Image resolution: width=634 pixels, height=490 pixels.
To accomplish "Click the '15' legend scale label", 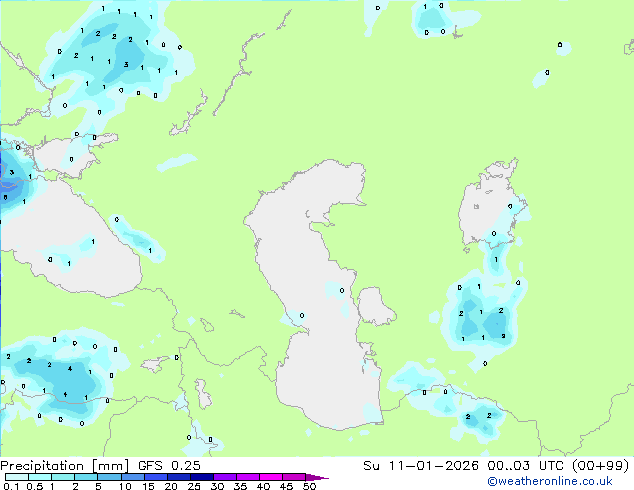I will coord(148,486).
